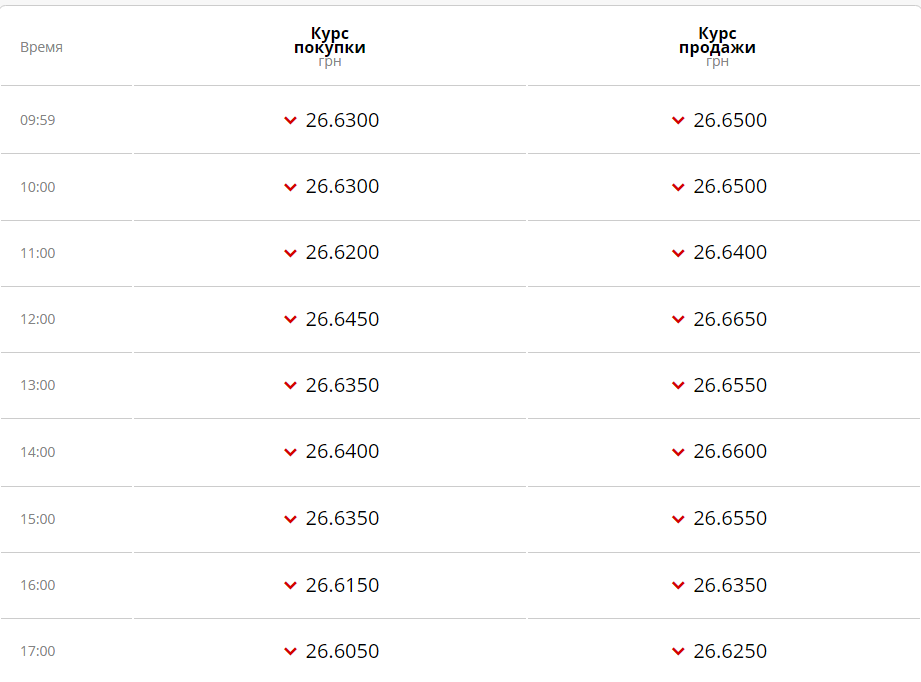Click down arrow beside 26.6050 buy rate

(290, 651)
